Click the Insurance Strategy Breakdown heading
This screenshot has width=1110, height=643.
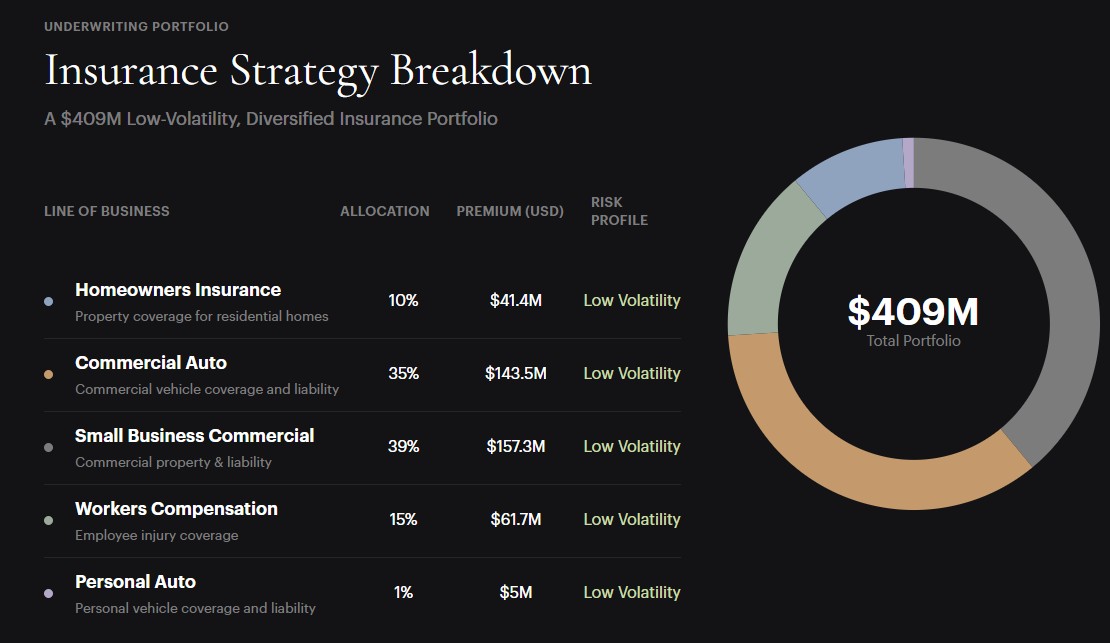(x=318, y=71)
